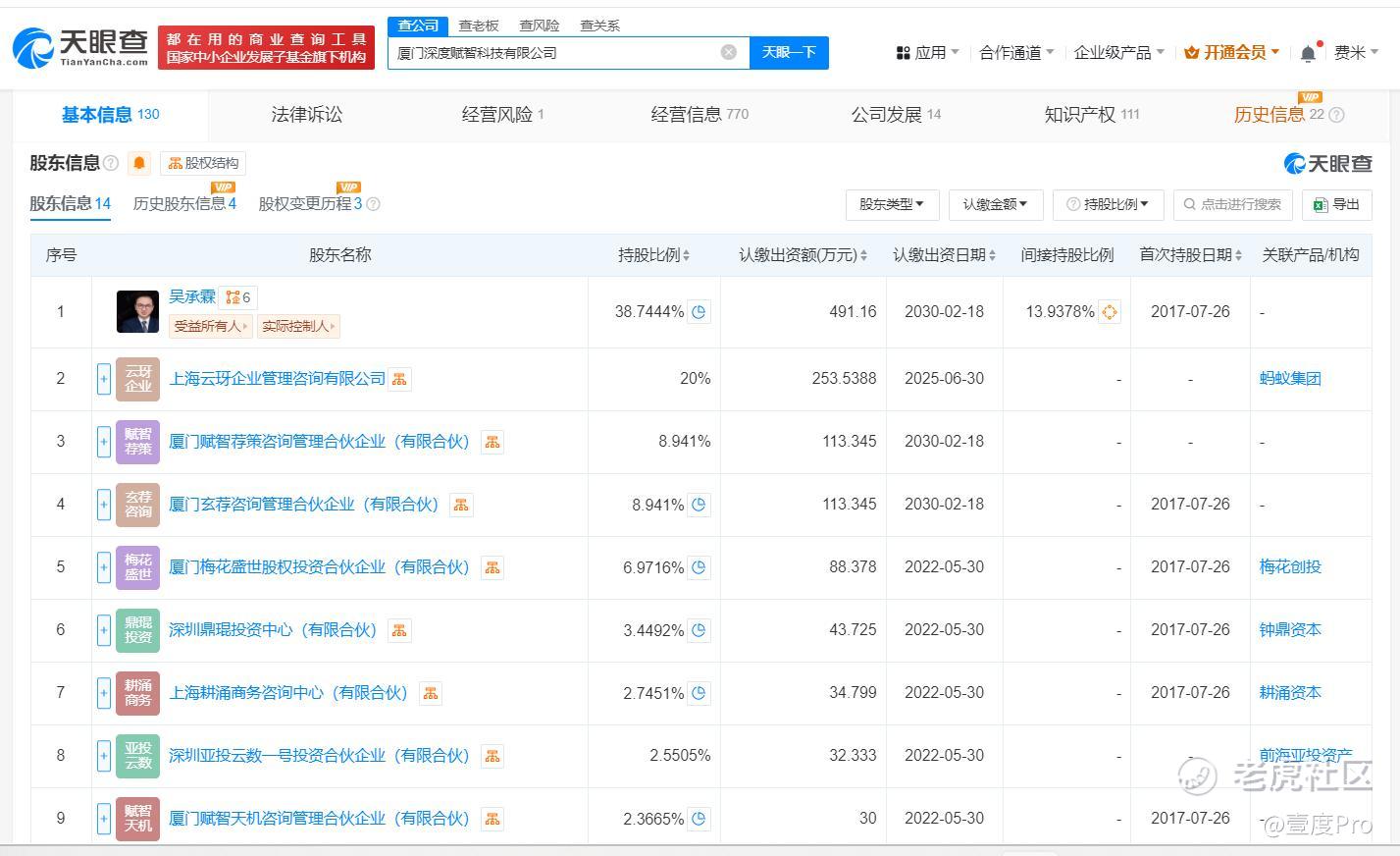Expand row for 上海云玡企业管理咨询有限公司
The height and width of the screenshot is (856, 1400).
(x=103, y=379)
